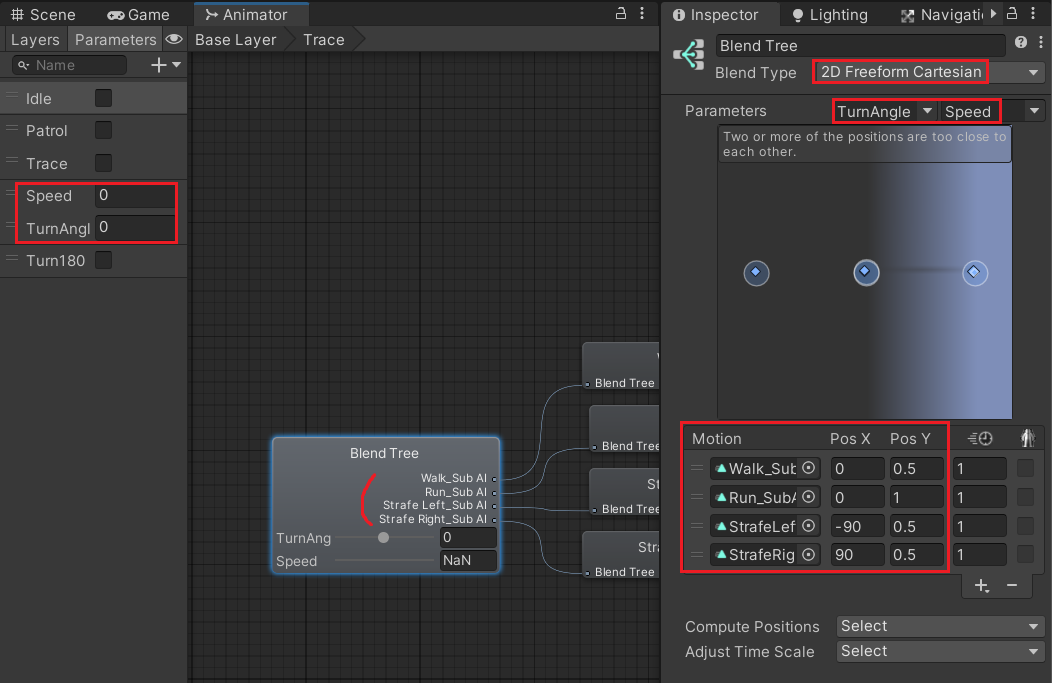Image resolution: width=1052 pixels, height=683 pixels.
Task: Remove motion with the minus icon
Action: coord(1012,586)
